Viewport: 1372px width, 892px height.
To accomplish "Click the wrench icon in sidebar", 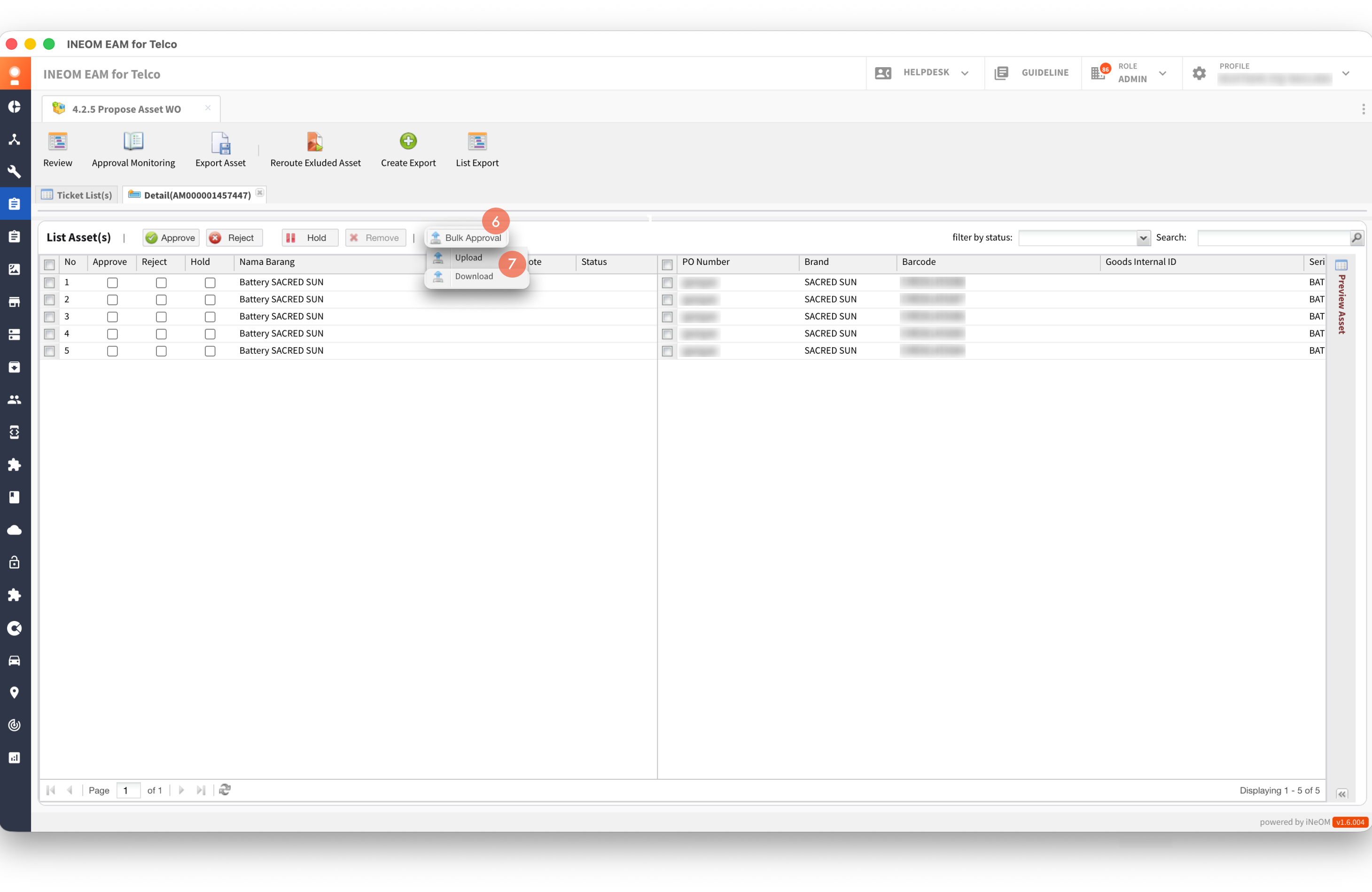I will (x=15, y=172).
